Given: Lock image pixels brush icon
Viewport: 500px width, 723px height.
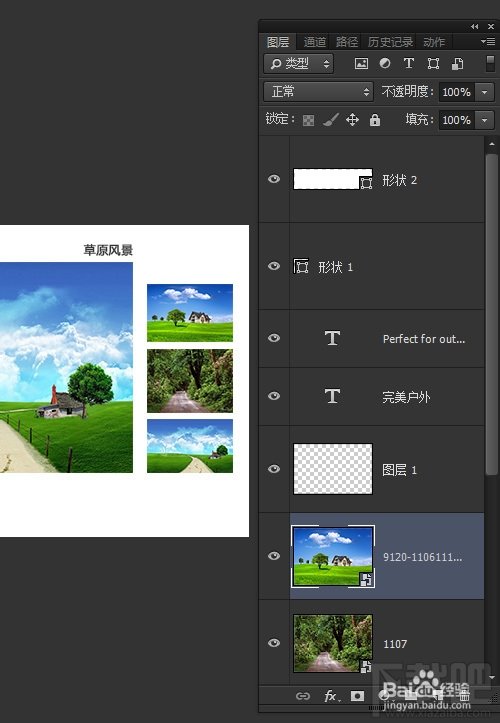Looking at the screenshot, I should [330, 120].
